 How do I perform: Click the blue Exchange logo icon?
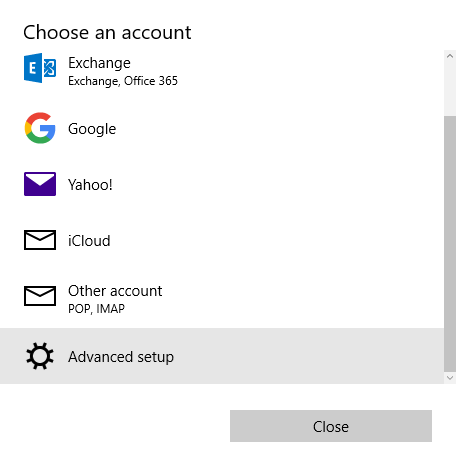[x=40, y=68]
